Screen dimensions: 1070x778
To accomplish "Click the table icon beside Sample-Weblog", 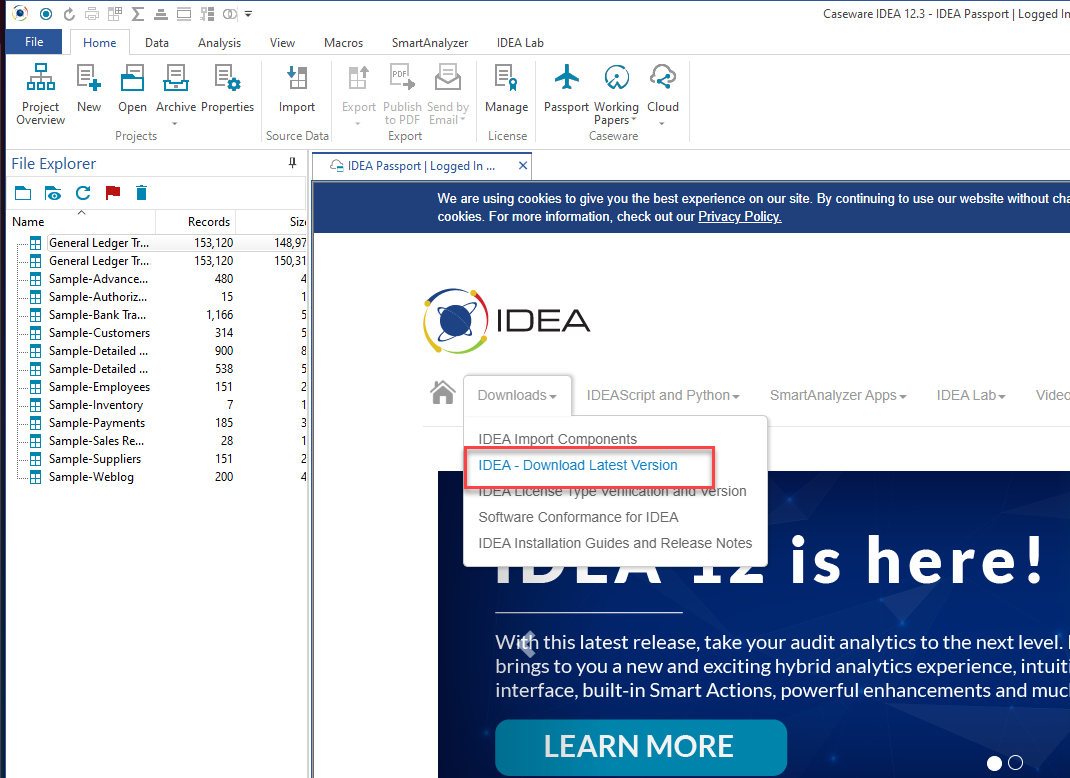I will click(x=35, y=477).
